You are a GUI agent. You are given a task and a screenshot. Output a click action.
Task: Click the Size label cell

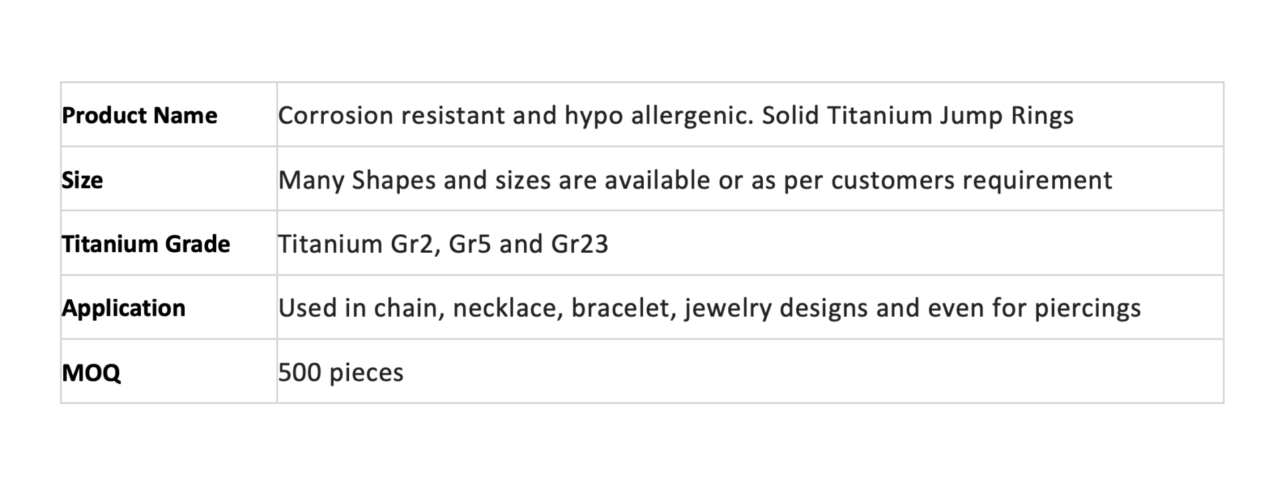pyautogui.click(x=83, y=180)
